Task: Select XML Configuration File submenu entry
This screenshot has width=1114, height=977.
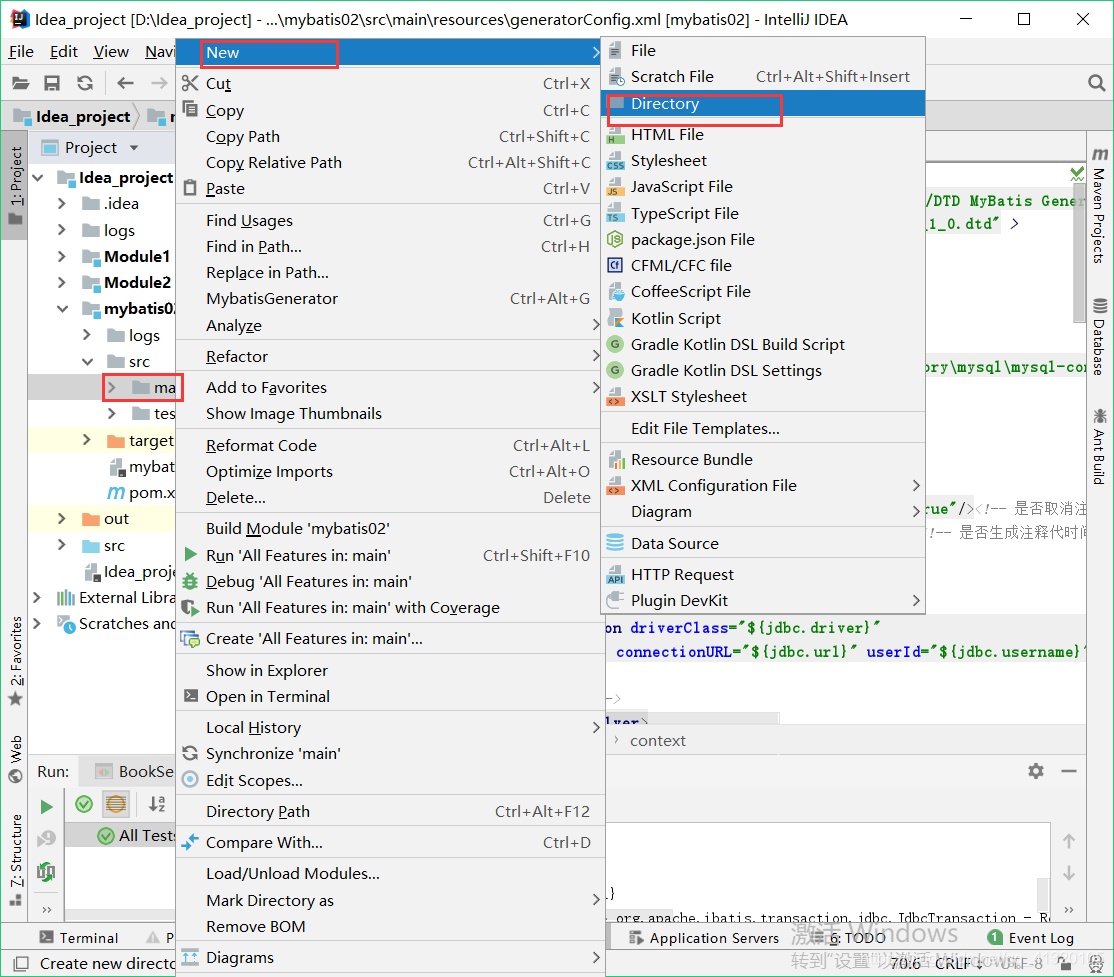Action: click(x=763, y=485)
